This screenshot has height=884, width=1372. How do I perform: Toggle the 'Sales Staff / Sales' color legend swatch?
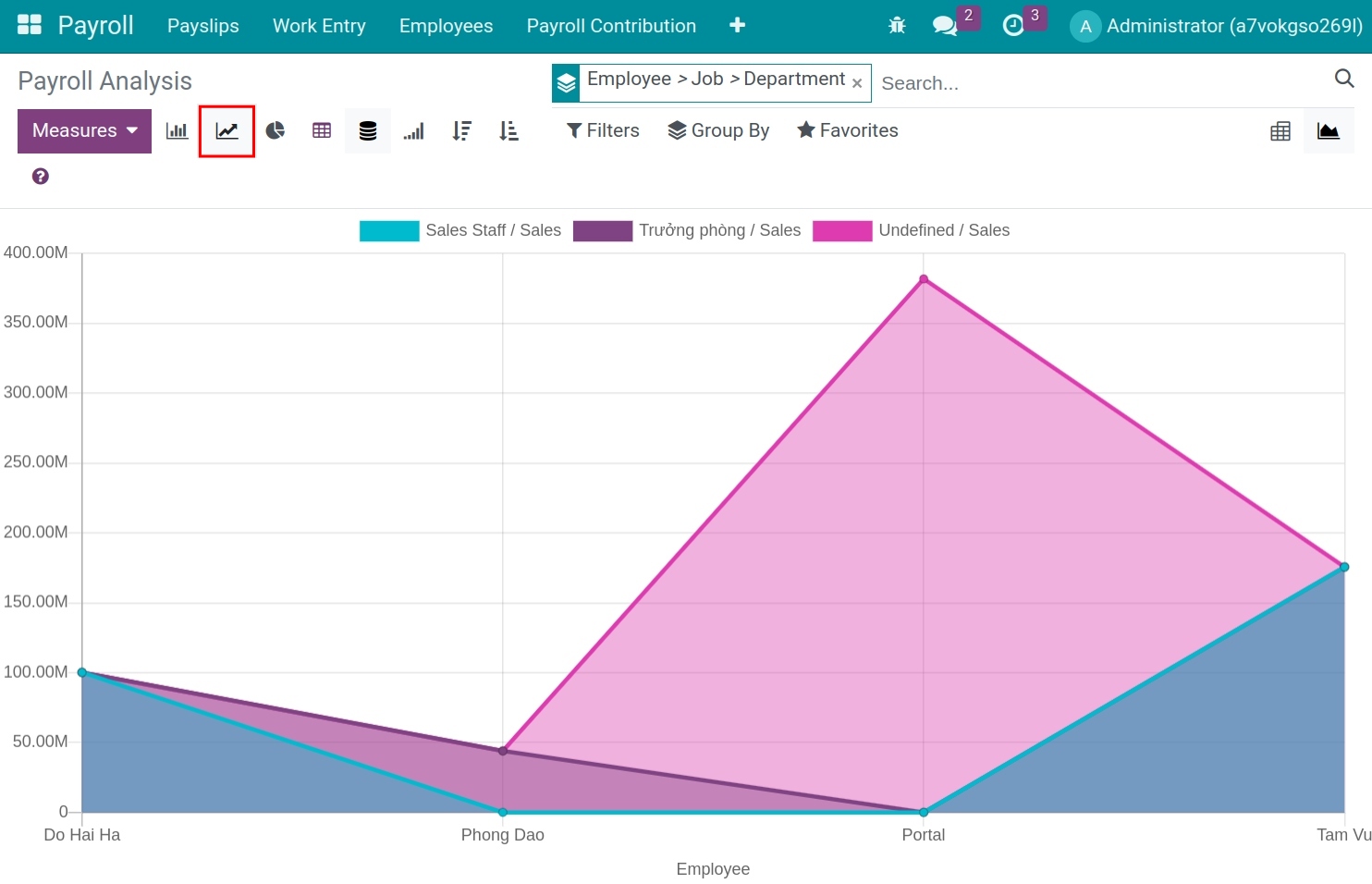pos(389,230)
